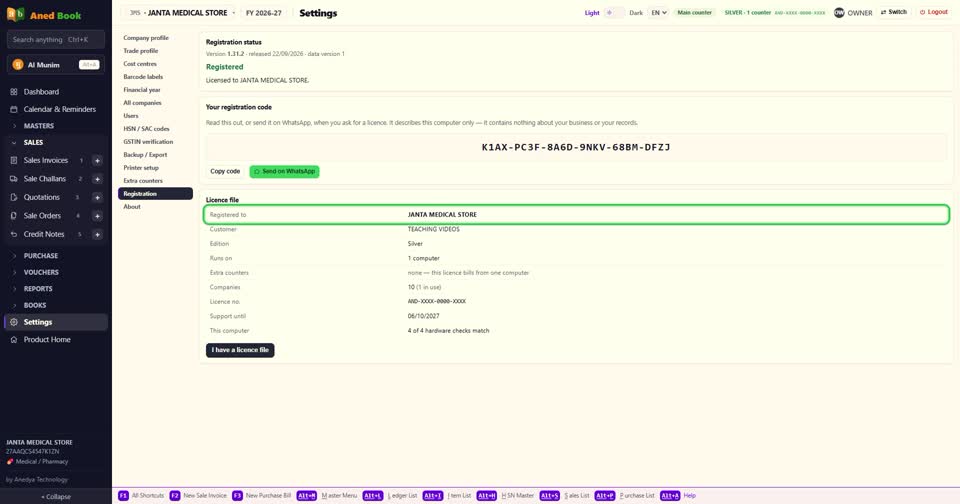Click the Quotations file icon
Image resolution: width=960 pixels, height=504 pixels.
point(14,197)
